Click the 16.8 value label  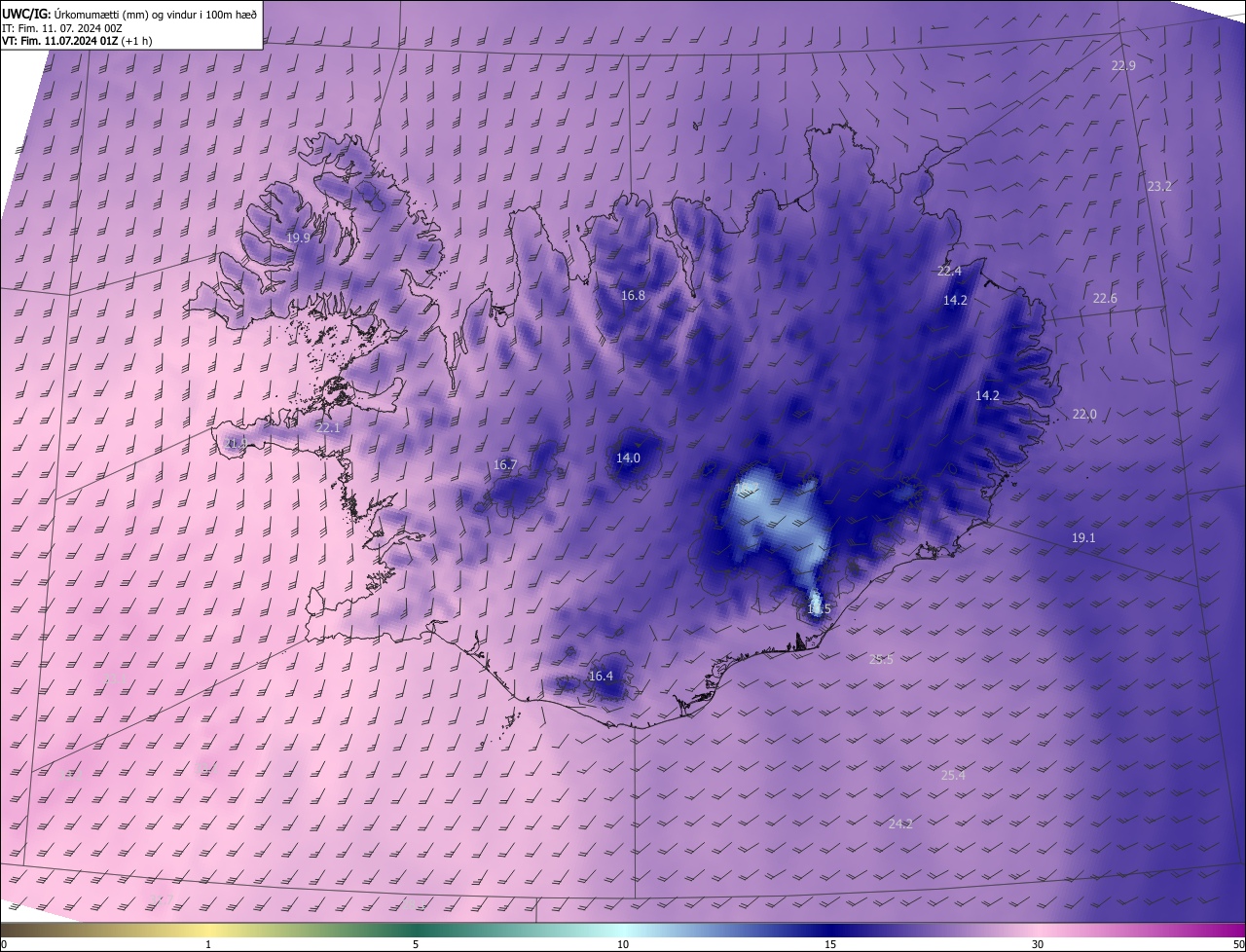(x=633, y=294)
